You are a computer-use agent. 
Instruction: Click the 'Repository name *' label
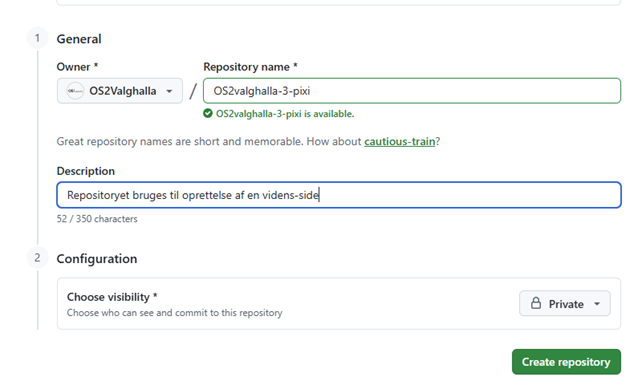coord(250,67)
